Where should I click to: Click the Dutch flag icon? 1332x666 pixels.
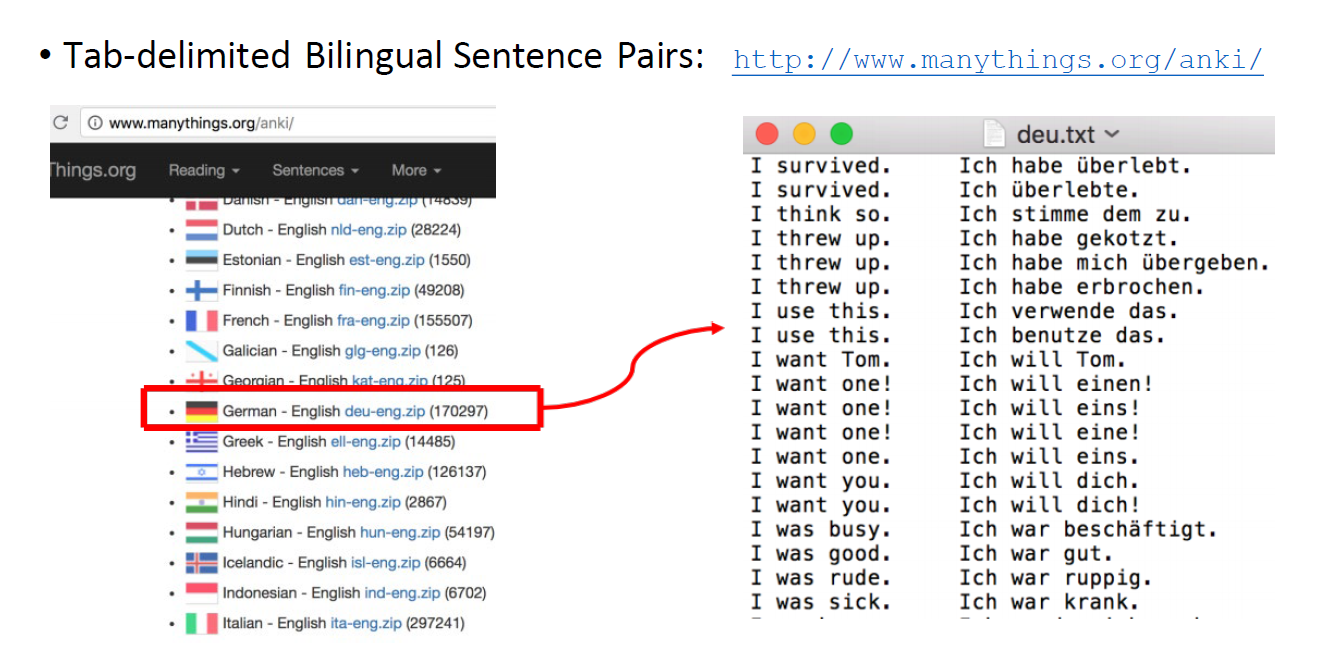pos(201,230)
